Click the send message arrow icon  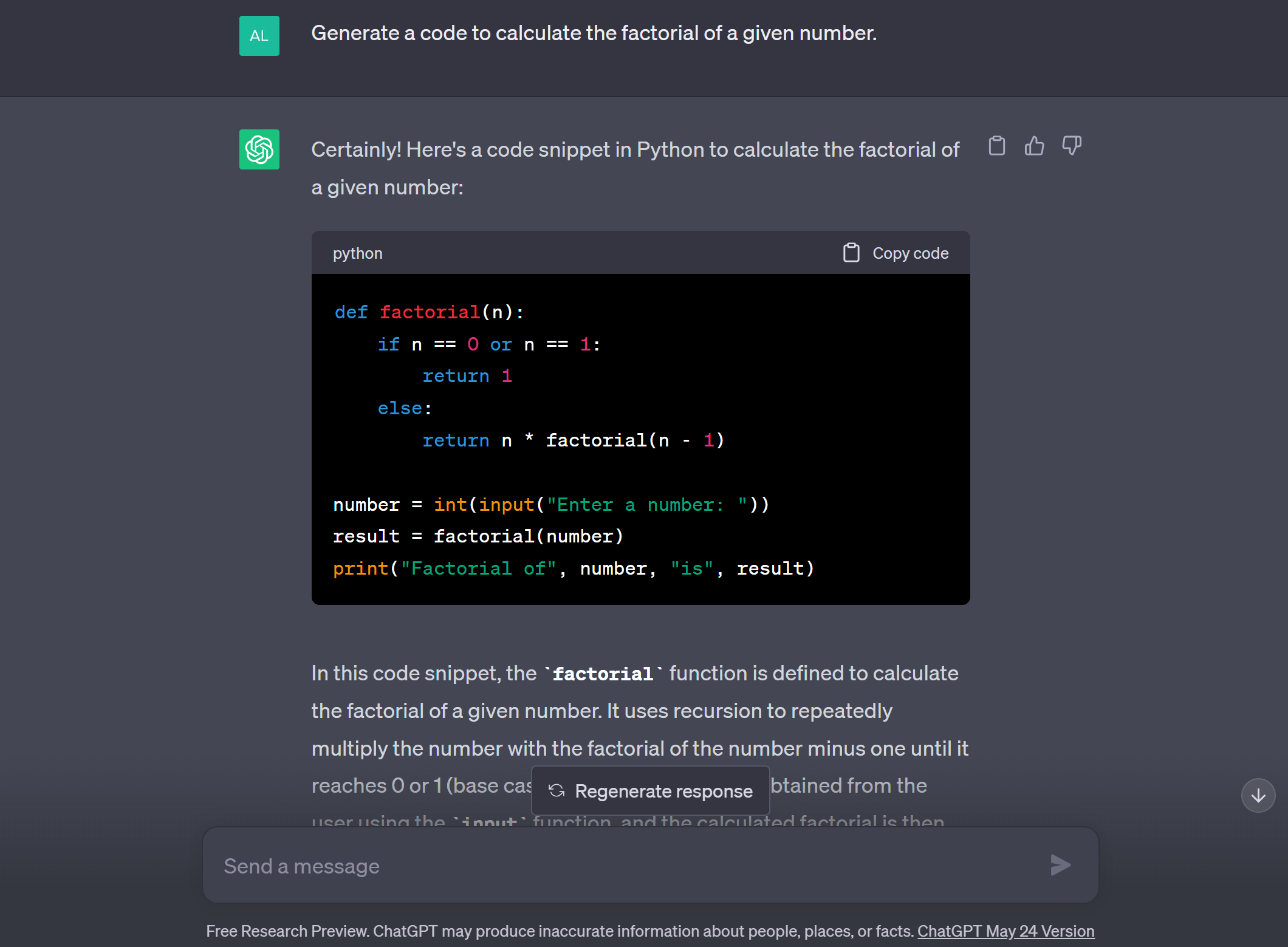tap(1061, 865)
